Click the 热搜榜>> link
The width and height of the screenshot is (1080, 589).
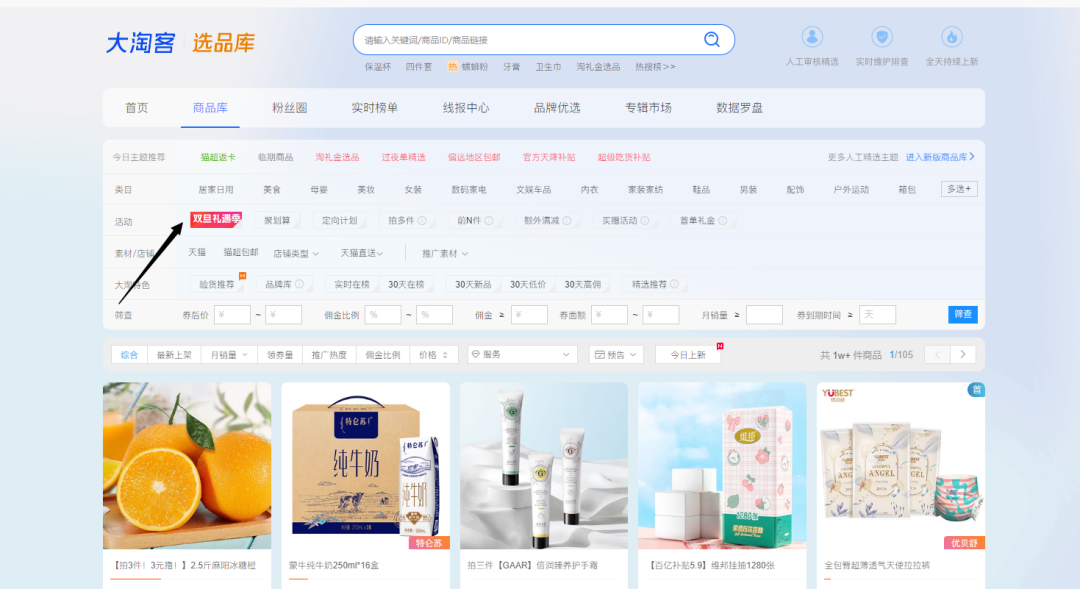tap(655, 67)
